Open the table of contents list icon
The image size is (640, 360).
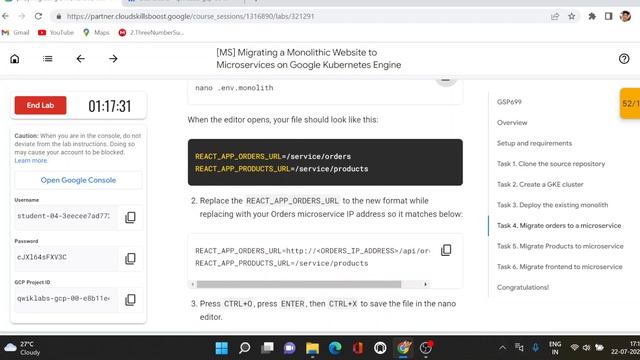47,59
